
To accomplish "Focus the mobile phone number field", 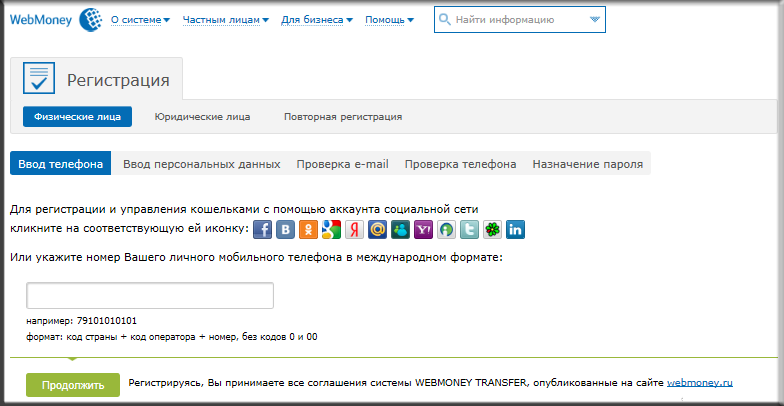I will 150,296.
